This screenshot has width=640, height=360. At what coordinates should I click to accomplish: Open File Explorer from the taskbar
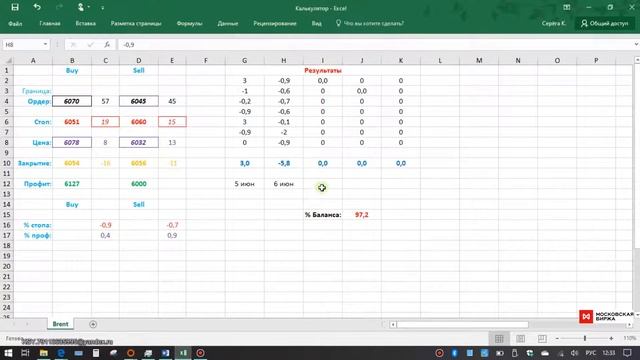[x=43, y=353]
